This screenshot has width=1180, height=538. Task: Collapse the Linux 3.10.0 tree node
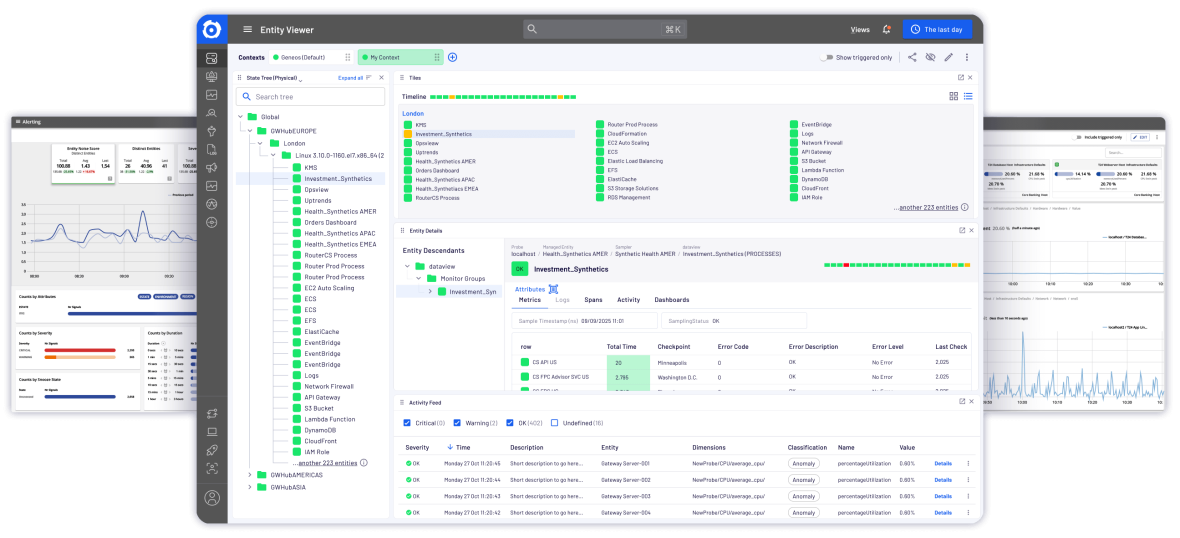point(274,156)
